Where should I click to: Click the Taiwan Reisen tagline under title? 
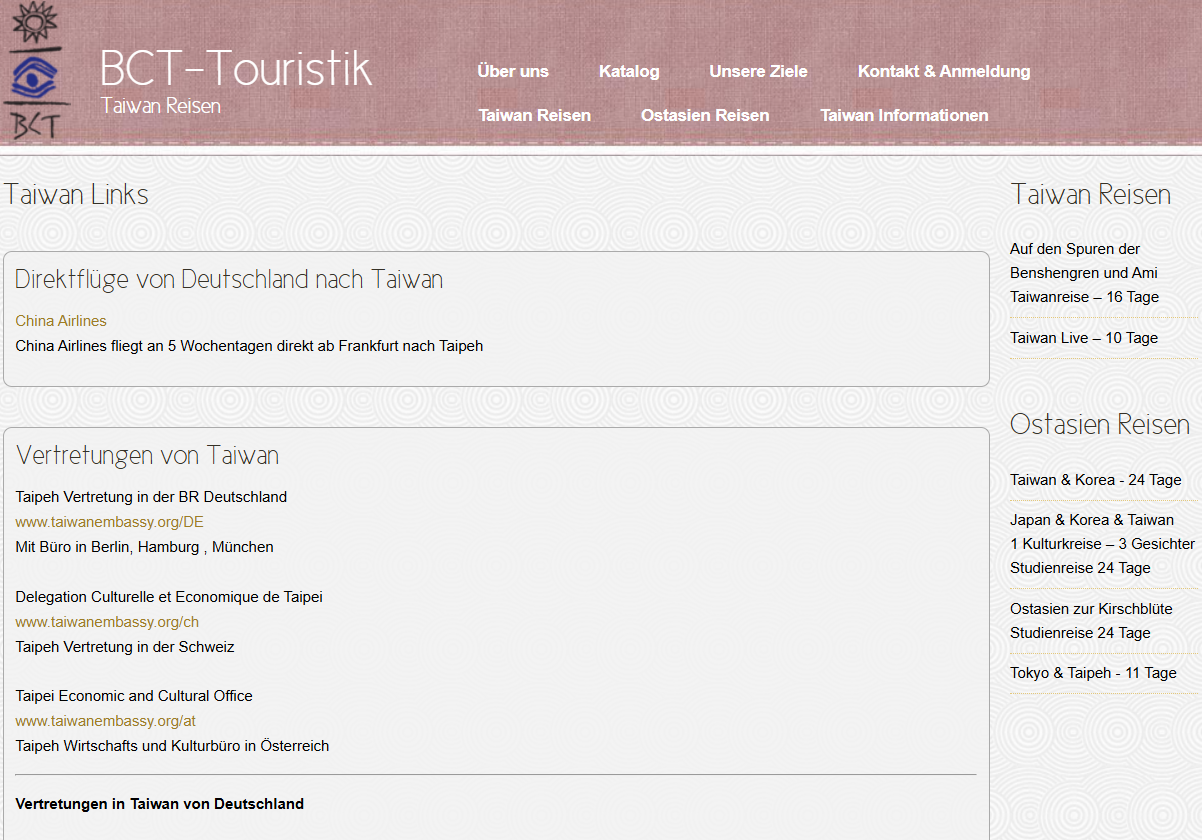click(x=161, y=106)
